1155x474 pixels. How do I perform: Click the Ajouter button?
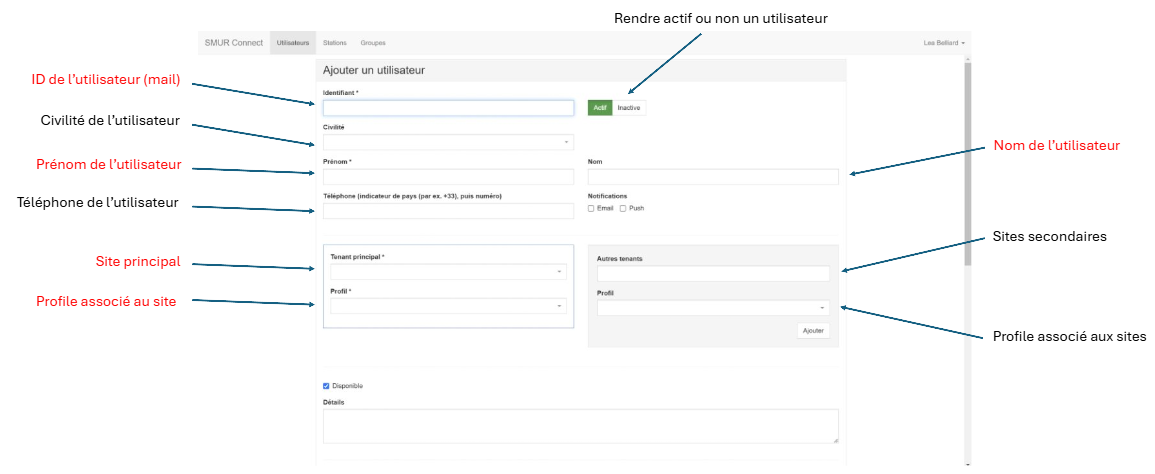pyautogui.click(x=813, y=331)
